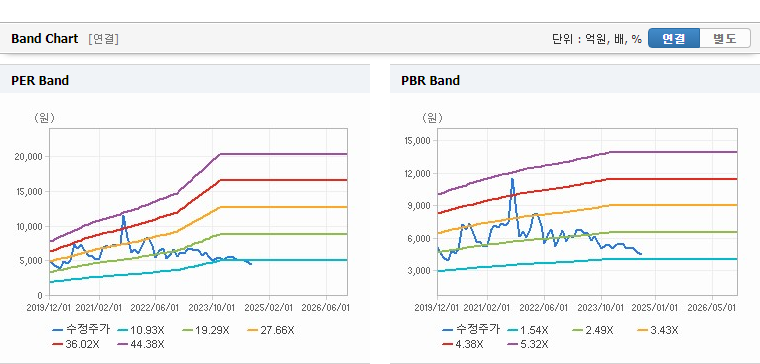The image size is (760, 364).
Task: Switch to the 별도 view button
Action: click(x=725, y=38)
